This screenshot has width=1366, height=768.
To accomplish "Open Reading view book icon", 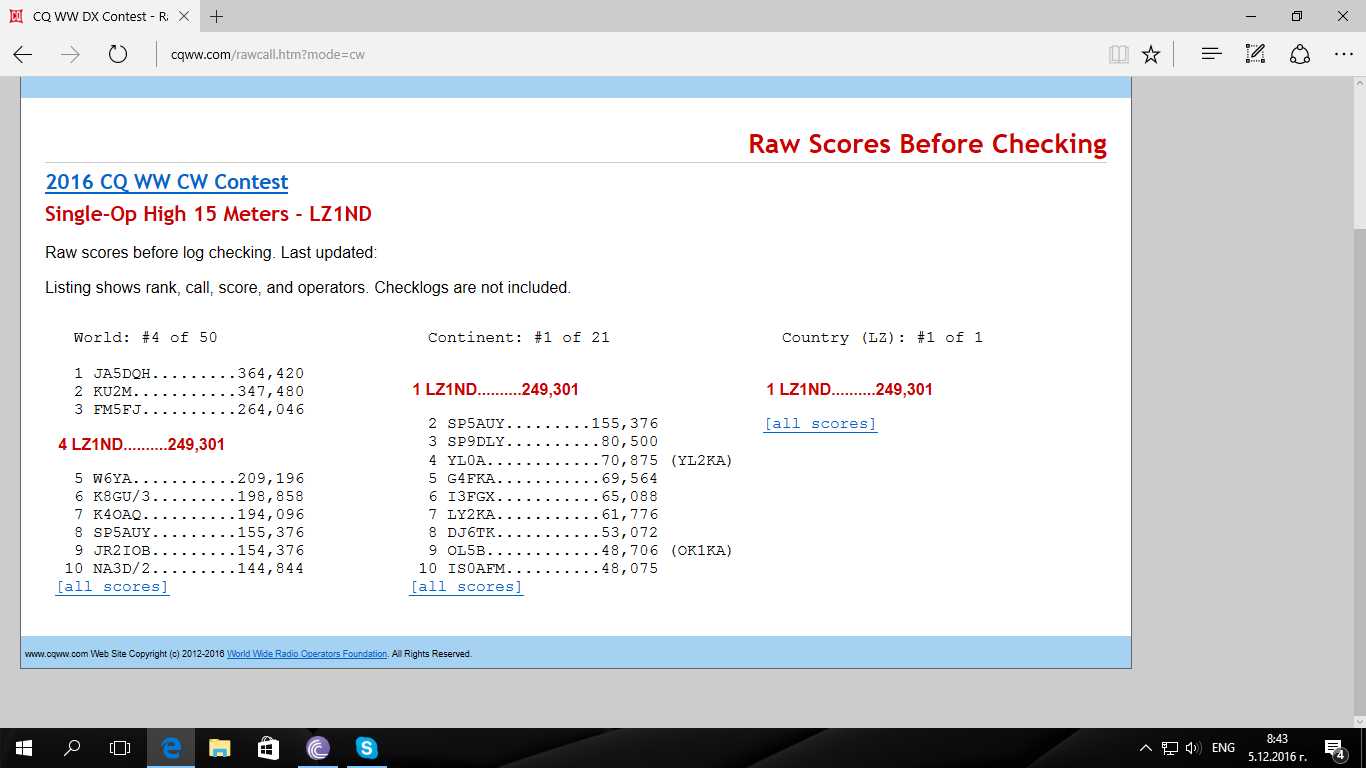I will click(x=1118, y=54).
